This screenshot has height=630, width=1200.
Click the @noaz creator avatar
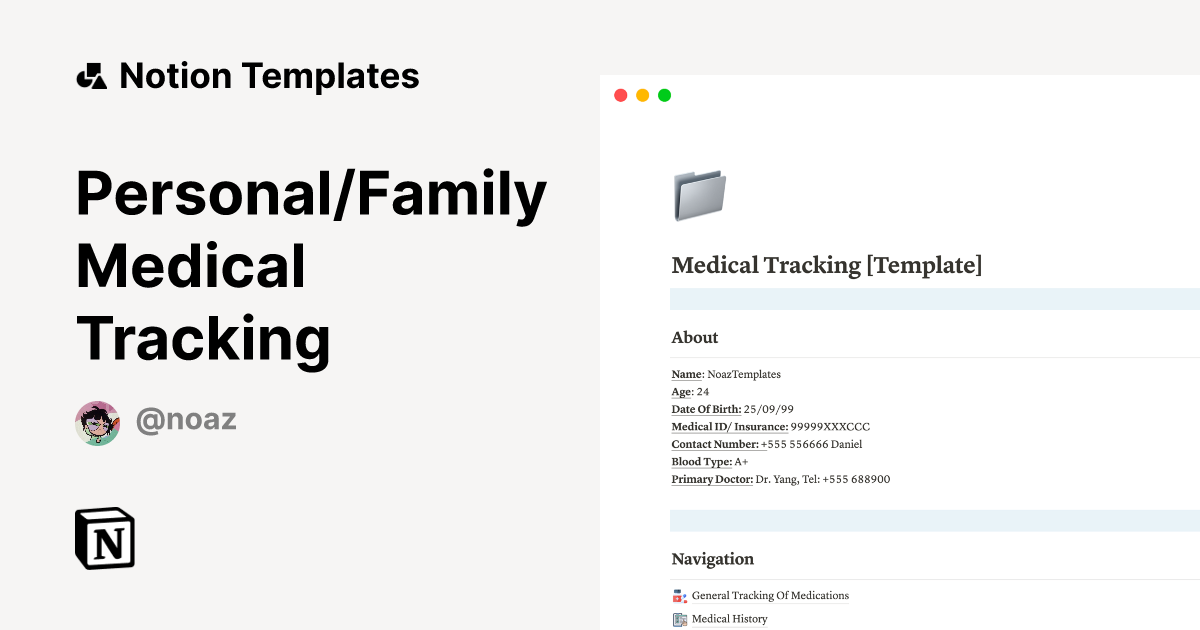(x=97, y=421)
